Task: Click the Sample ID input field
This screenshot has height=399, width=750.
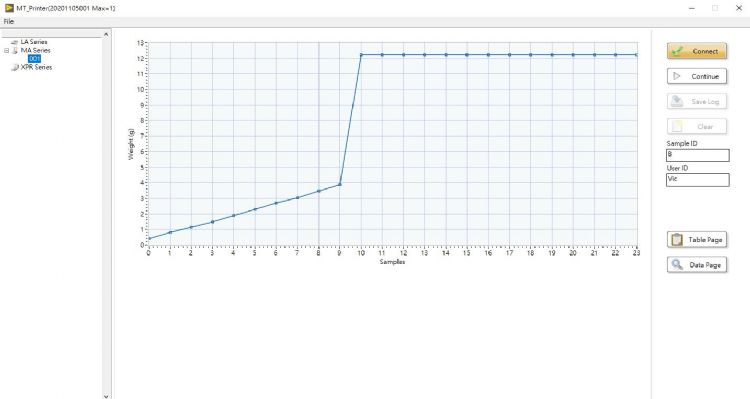Action: tap(697, 155)
